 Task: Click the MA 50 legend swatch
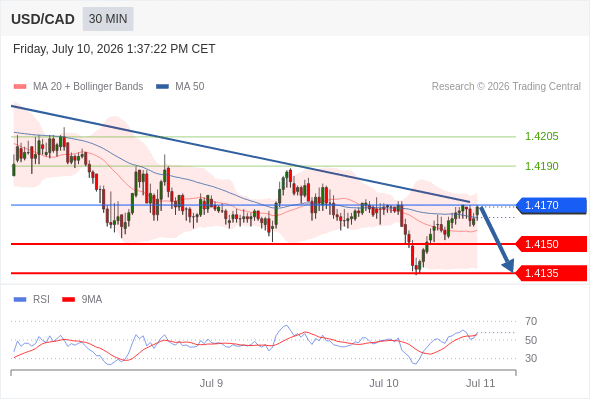(x=162, y=87)
